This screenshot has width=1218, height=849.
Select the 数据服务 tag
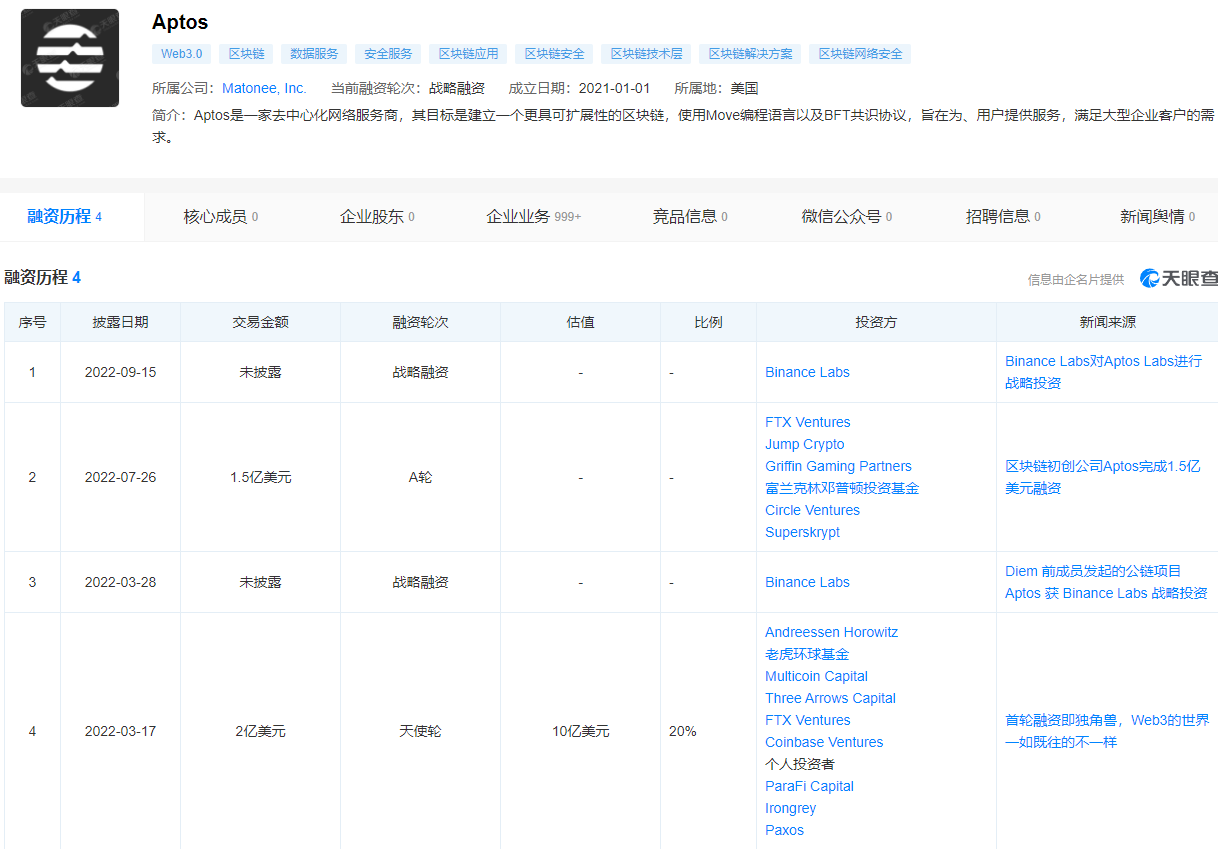coord(314,54)
